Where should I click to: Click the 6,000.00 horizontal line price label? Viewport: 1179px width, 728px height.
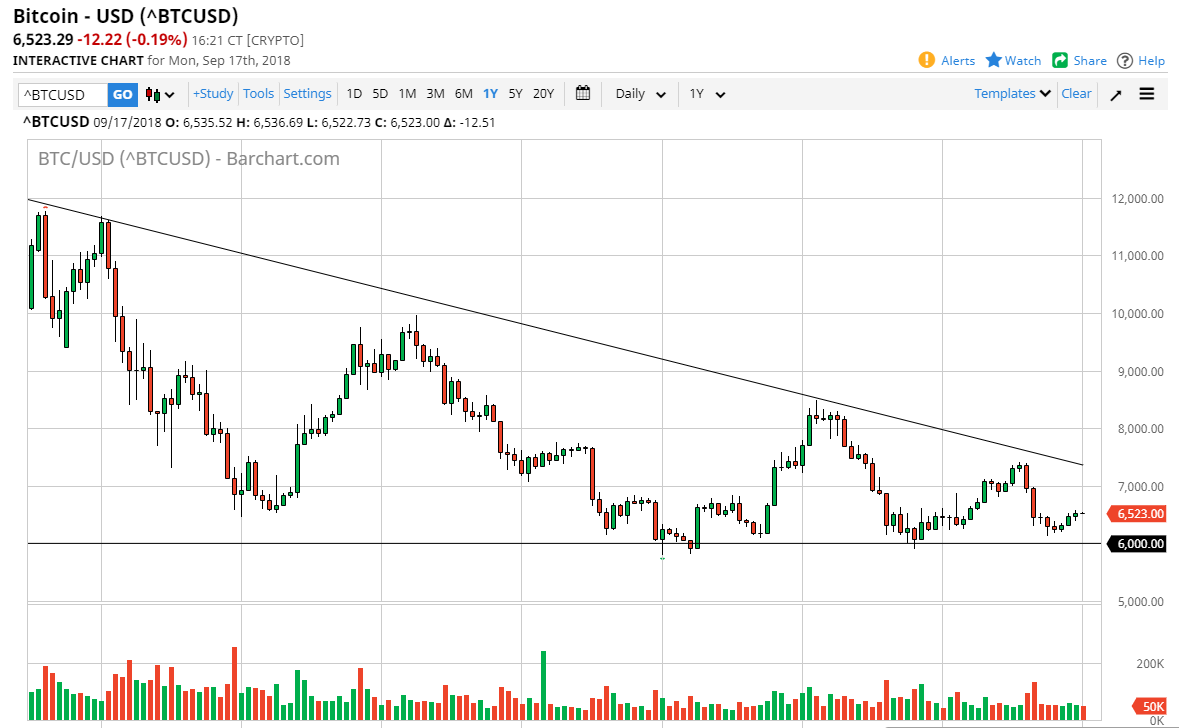(1139, 544)
